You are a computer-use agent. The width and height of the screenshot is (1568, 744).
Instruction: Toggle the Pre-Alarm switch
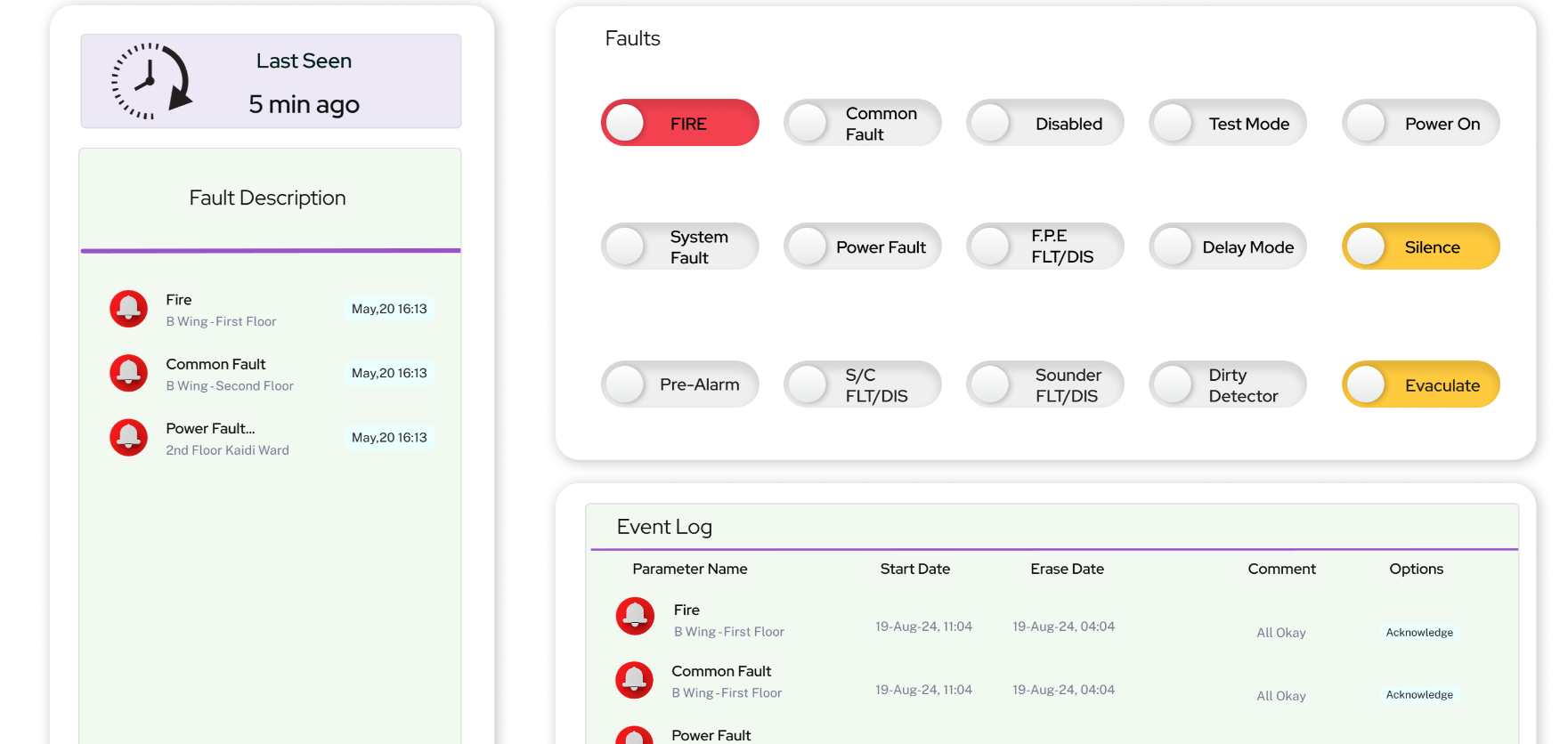680,384
